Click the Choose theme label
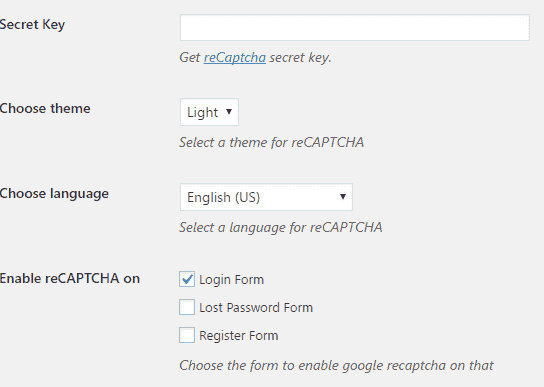 click(45, 109)
